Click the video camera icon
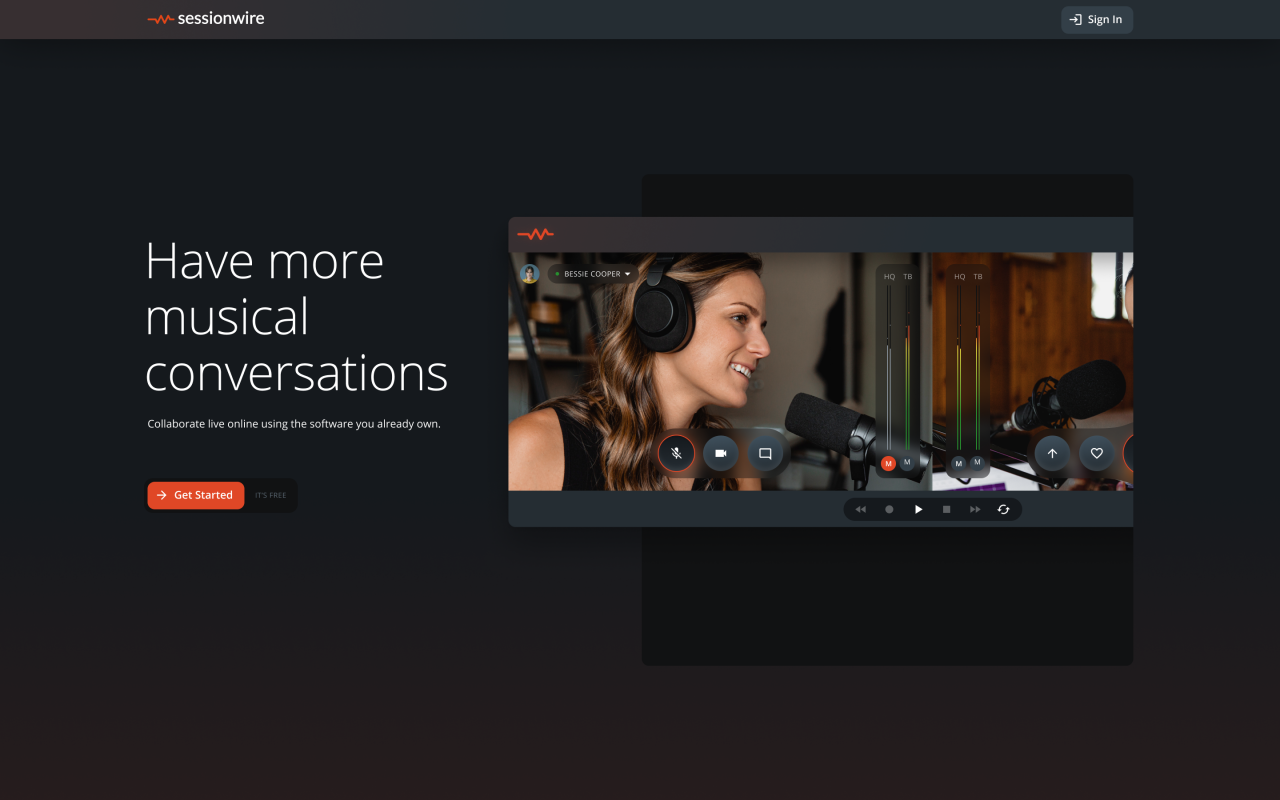The image size is (1280, 800). coord(720,453)
